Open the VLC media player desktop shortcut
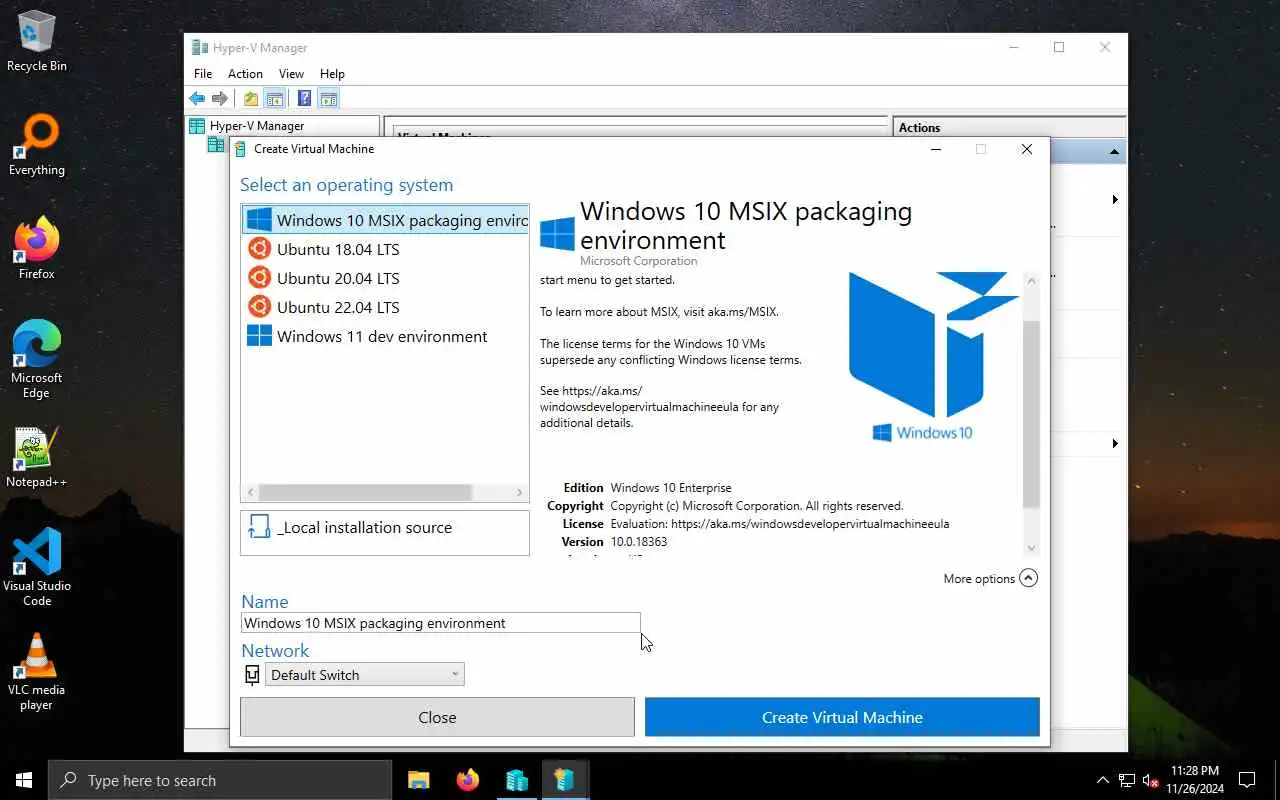Screen dimensions: 1280x800 [x=37, y=672]
